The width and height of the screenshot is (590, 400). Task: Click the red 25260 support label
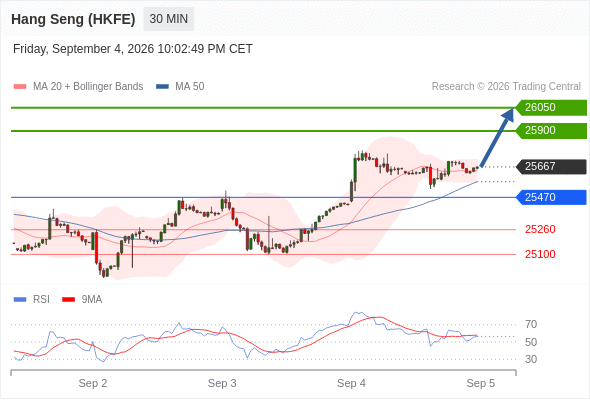540,229
